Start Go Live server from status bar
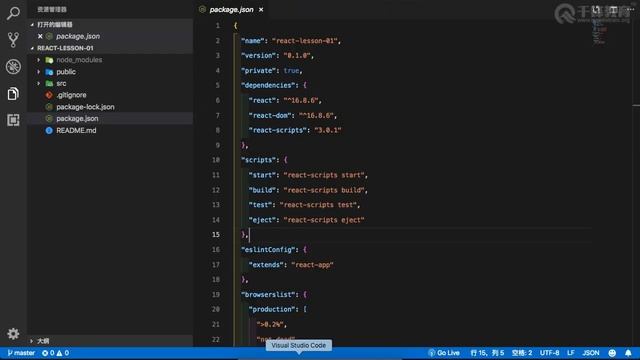This screenshot has height=360, width=640. 444,353
